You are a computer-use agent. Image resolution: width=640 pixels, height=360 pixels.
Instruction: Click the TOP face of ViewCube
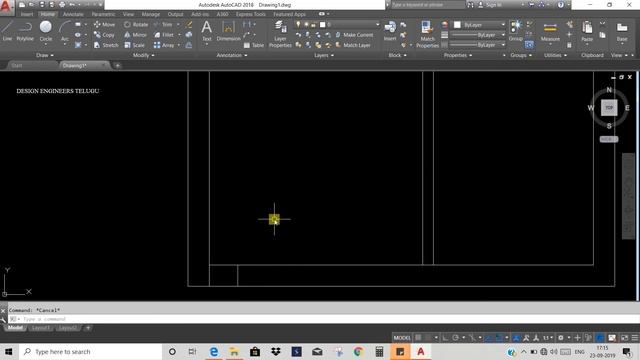(x=609, y=108)
